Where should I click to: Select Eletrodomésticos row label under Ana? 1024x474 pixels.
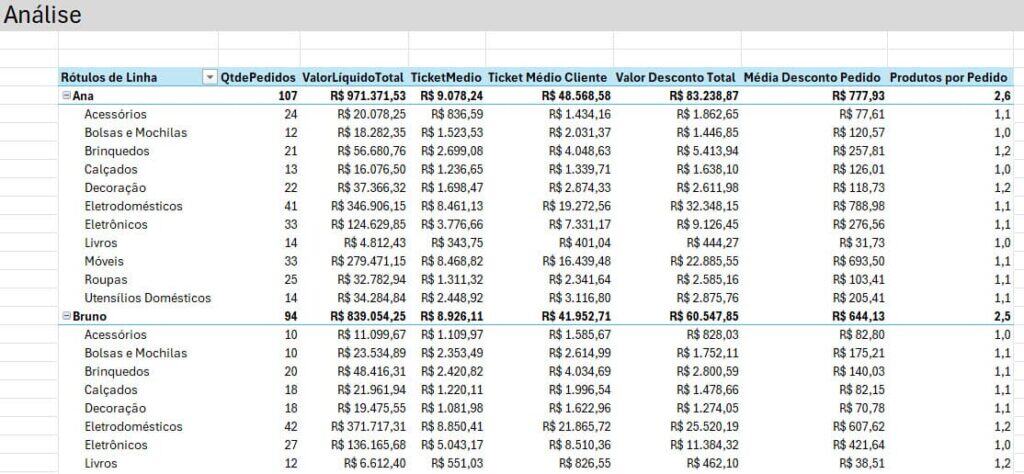[133, 206]
